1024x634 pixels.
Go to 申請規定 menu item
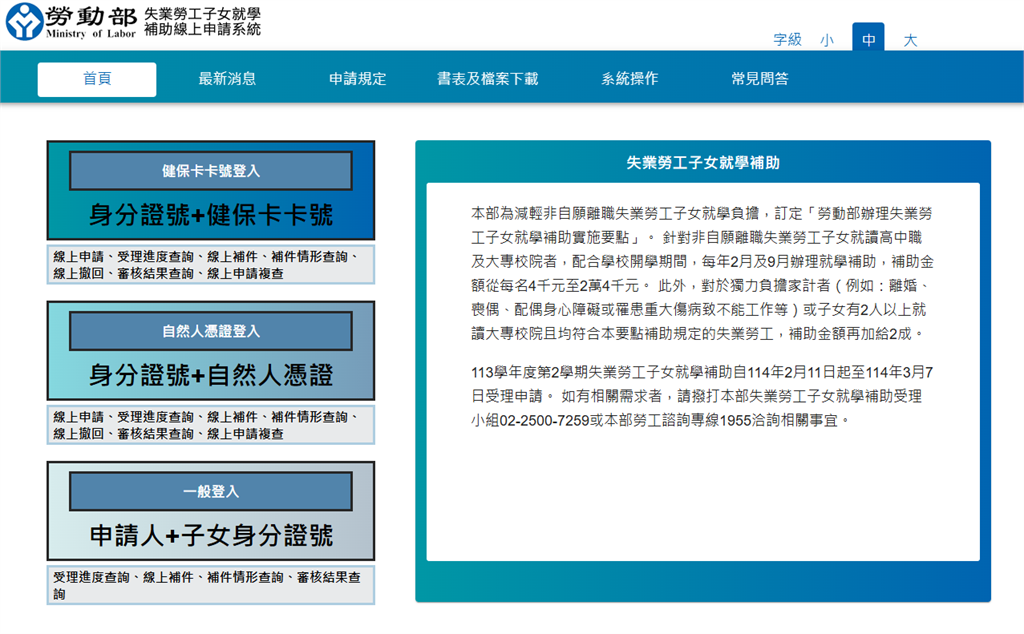(x=357, y=79)
